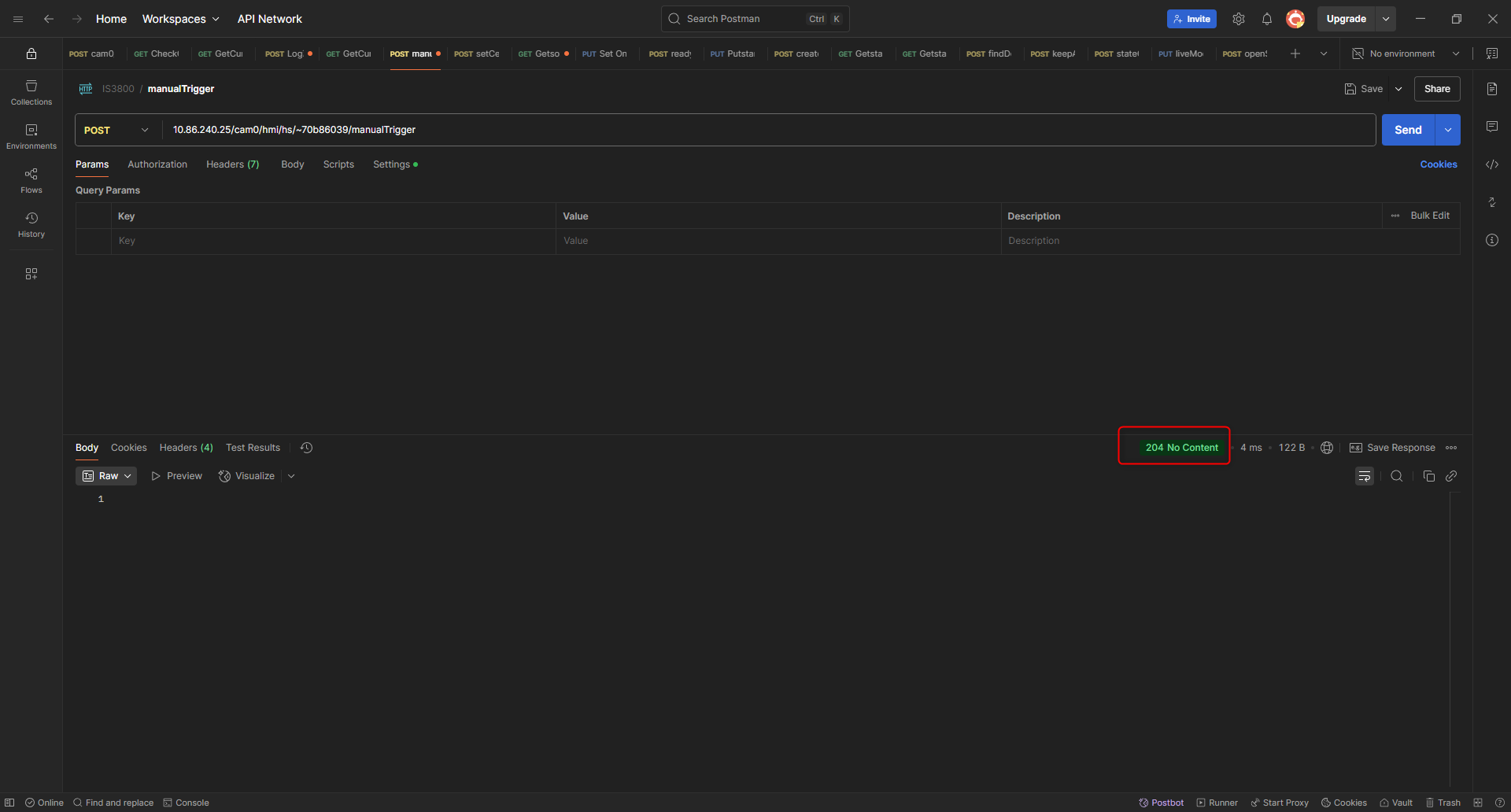Open the comments panel on right sidebar
Image resolution: width=1511 pixels, height=812 pixels.
(x=1492, y=126)
